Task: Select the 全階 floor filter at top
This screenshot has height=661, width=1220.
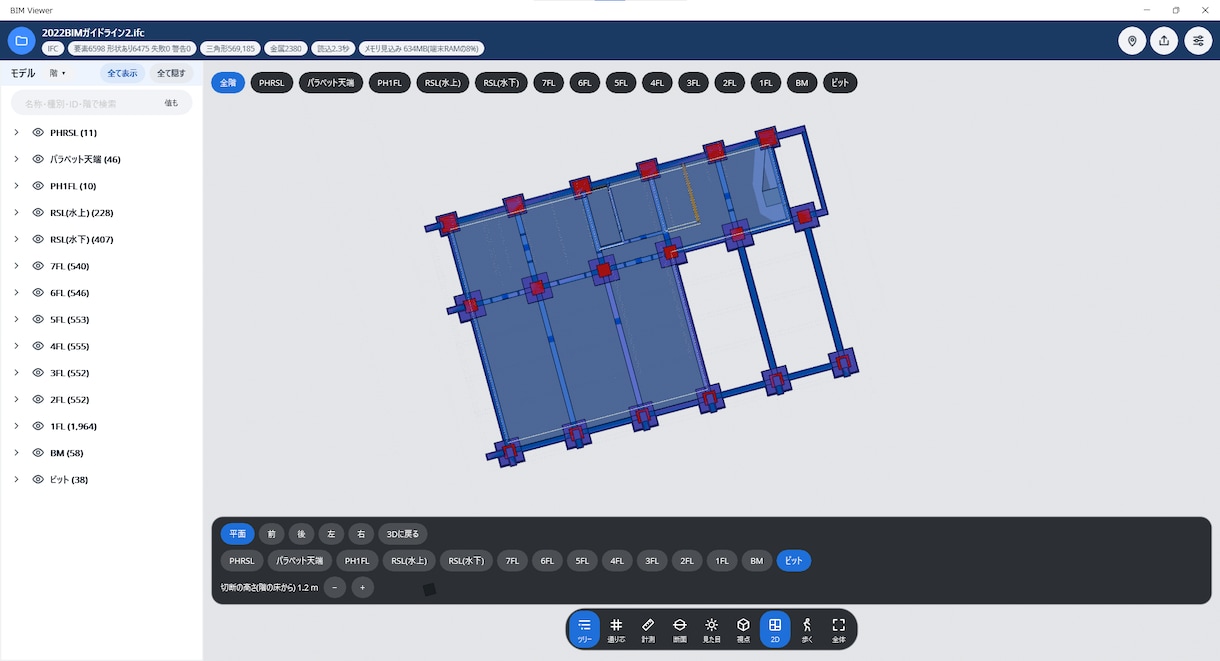Action: coord(228,83)
